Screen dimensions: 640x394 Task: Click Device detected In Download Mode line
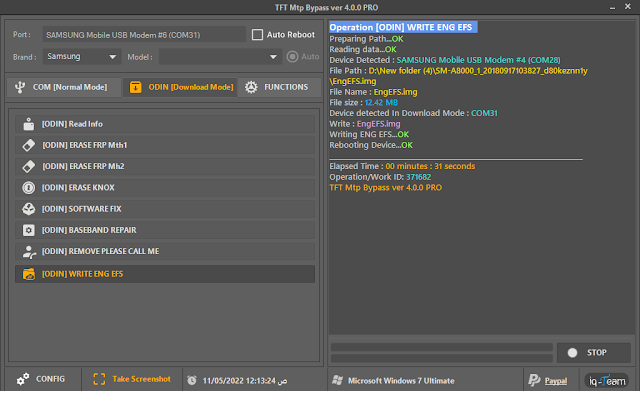[x=413, y=114]
